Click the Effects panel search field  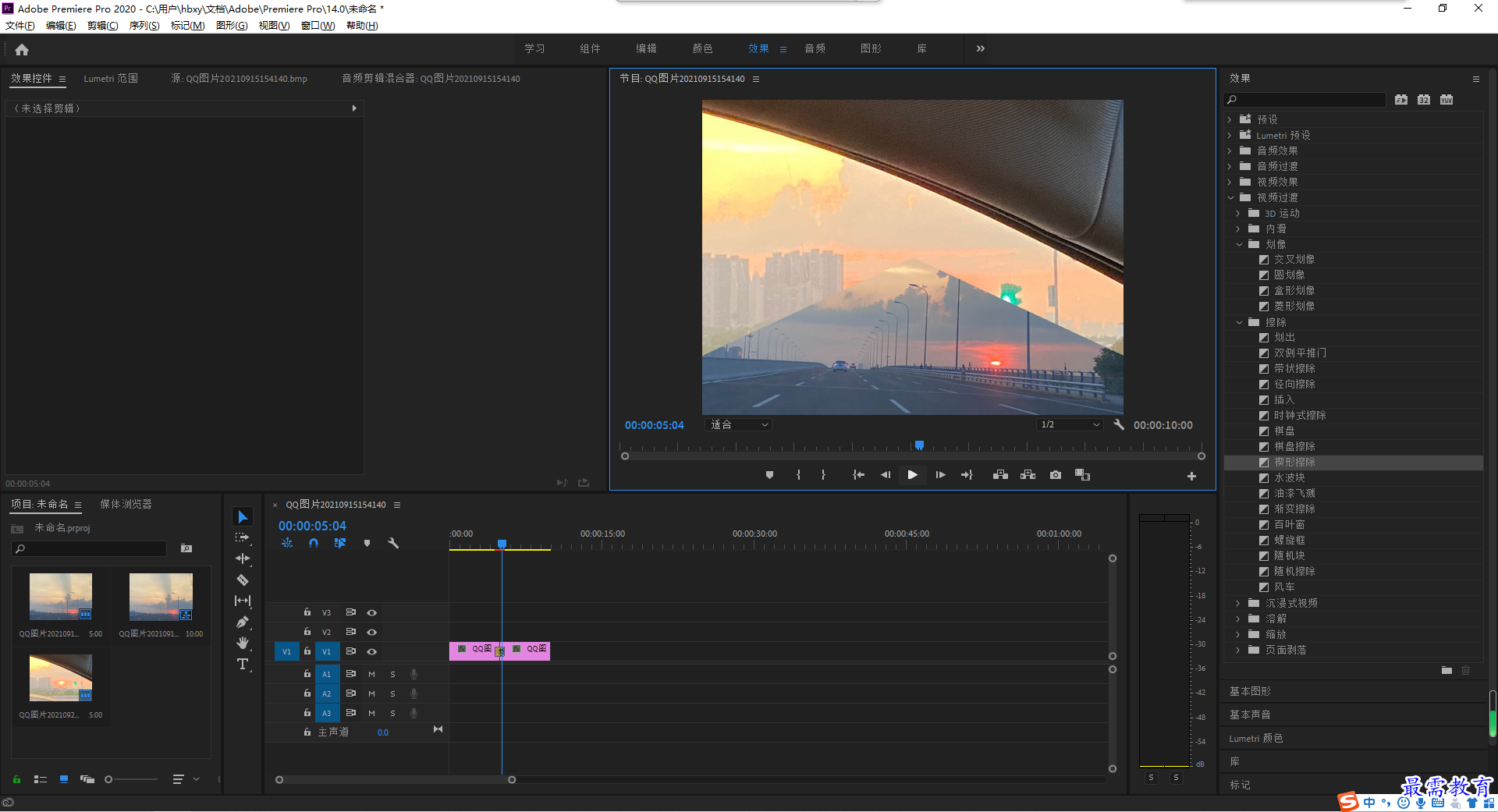click(1305, 100)
